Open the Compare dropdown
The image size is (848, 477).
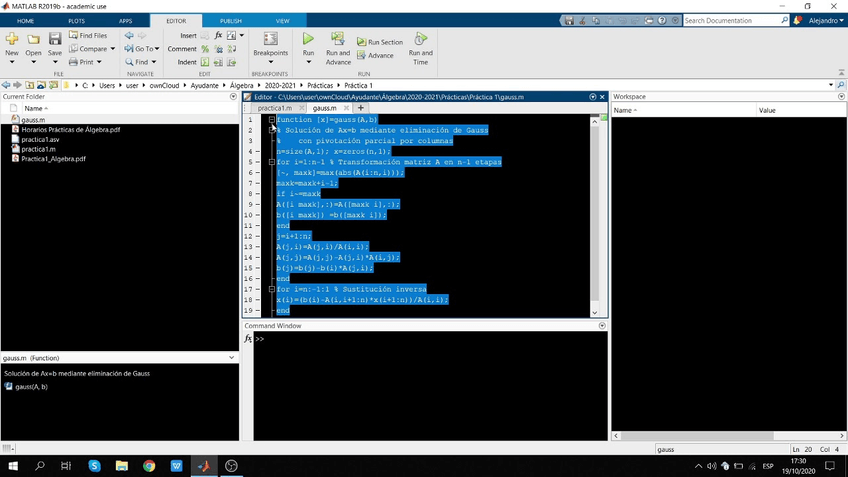click(93, 48)
